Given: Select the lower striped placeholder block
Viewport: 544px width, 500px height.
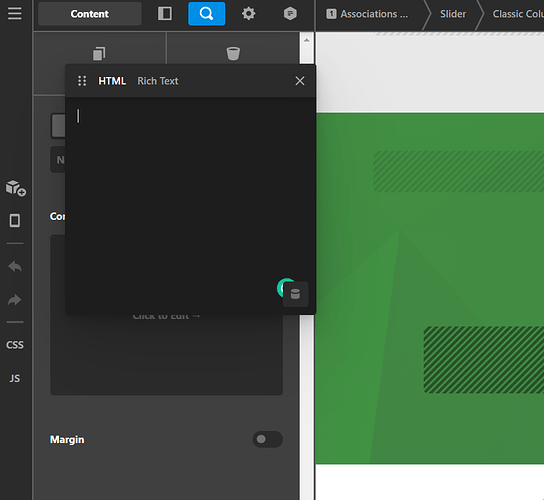Looking at the screenshot, I should (484, 359).
